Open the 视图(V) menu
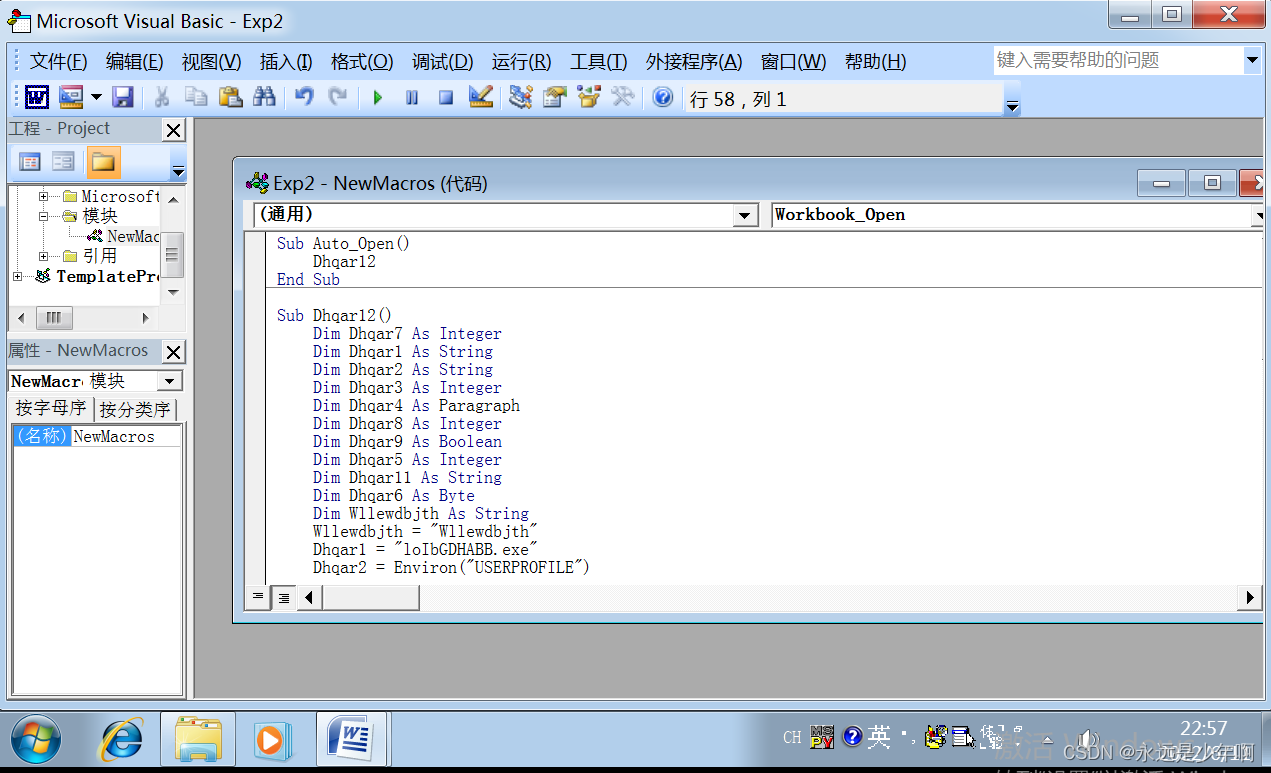The image size is (1271, 773). pos(212,62)
